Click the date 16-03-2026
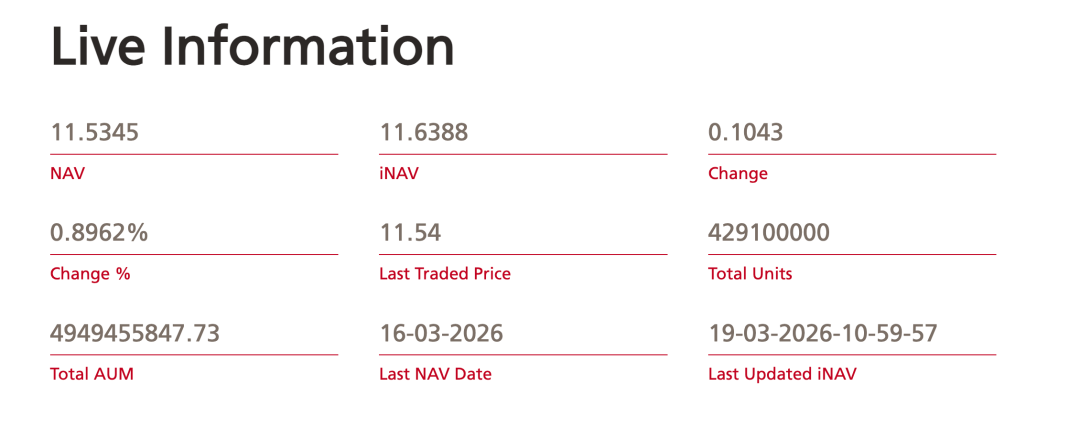 tap(441, 333)
